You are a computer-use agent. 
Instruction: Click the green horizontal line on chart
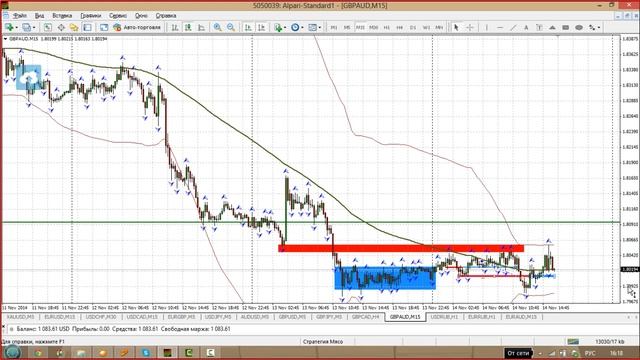310,222
